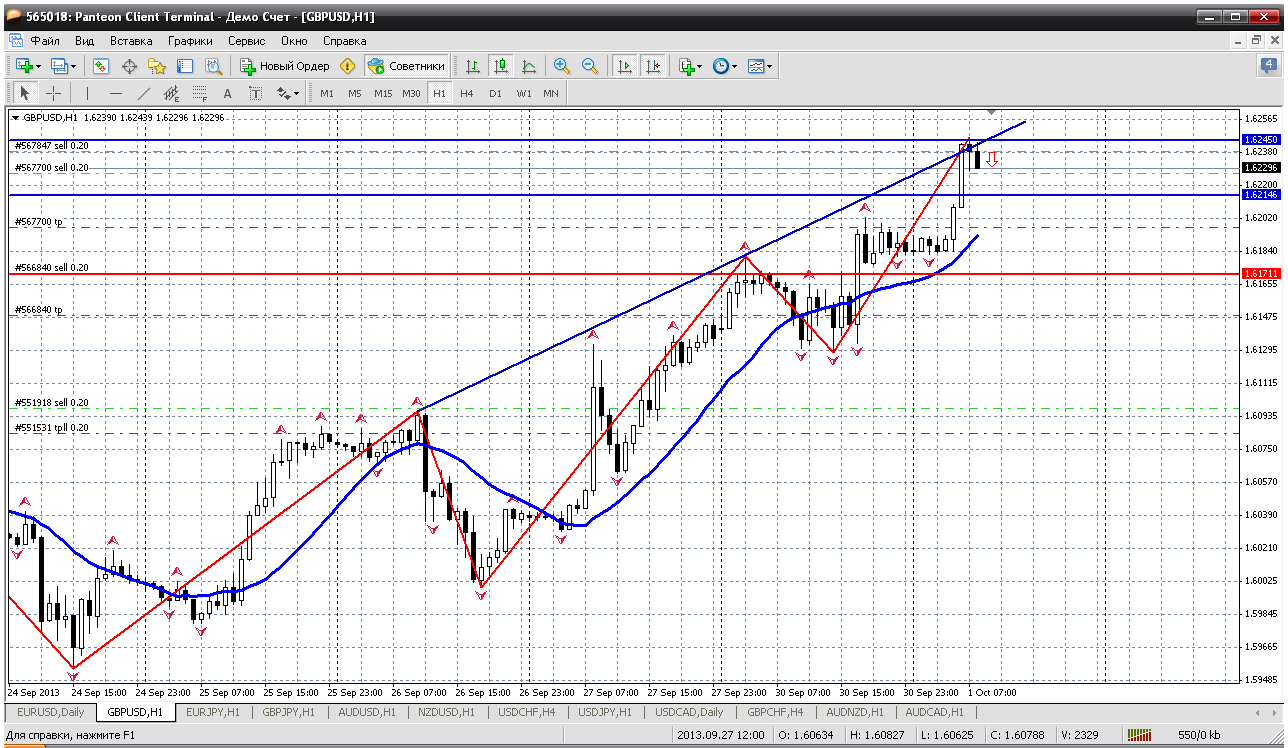This screenshot has height=748, width=1288.
Task: Open the Файл menu
Action: (x=45, y=41)
